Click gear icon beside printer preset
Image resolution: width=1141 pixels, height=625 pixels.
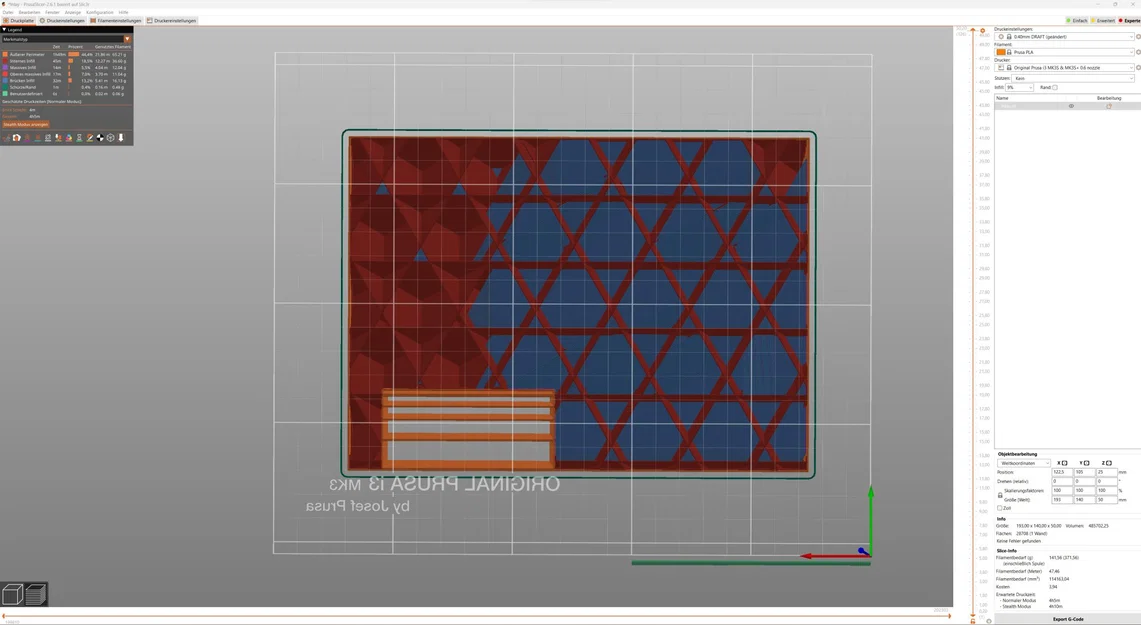[1138, 68]
